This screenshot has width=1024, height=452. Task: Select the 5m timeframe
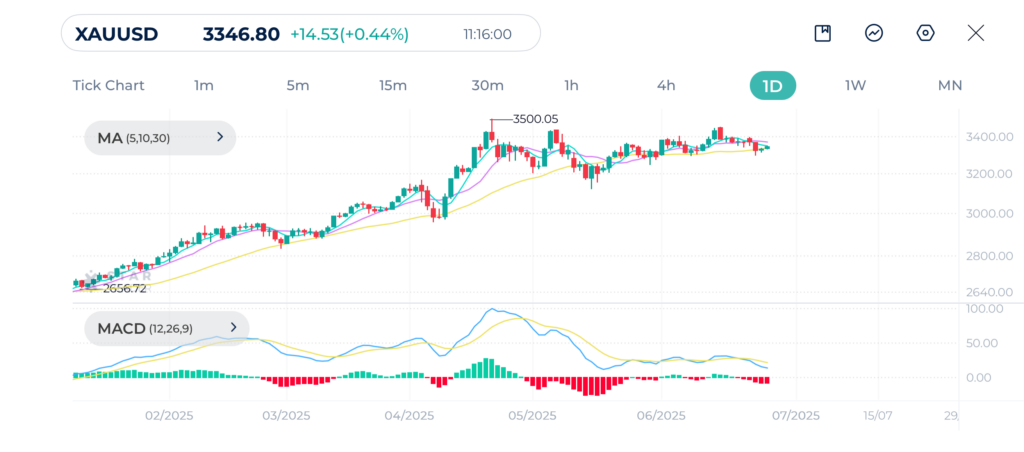coord(298,85)
